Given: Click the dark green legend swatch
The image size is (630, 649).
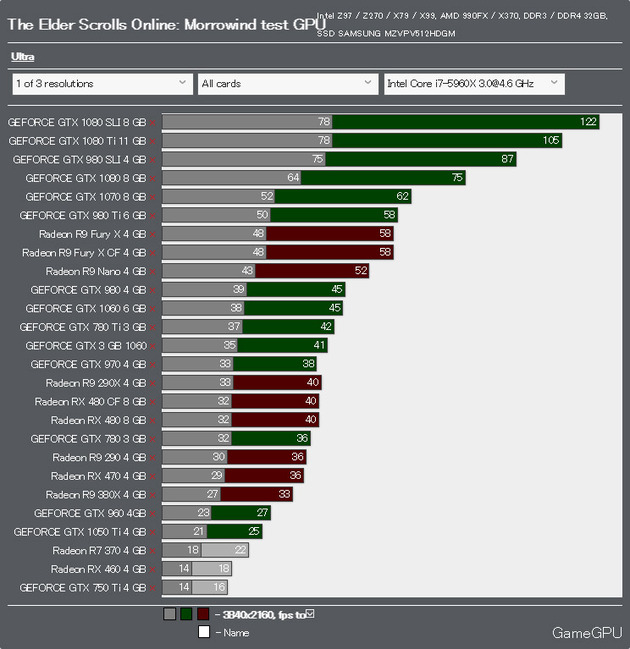Looking at the screenshot, I should (186, 614).
